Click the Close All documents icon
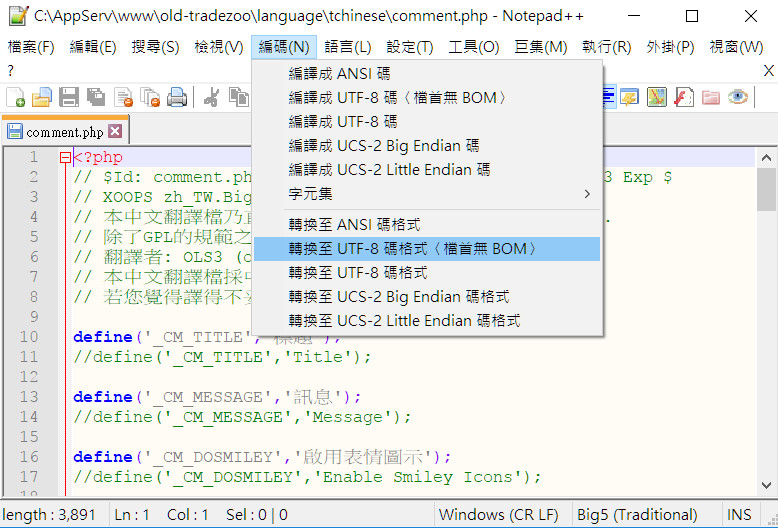 click(x=150, y=97)
